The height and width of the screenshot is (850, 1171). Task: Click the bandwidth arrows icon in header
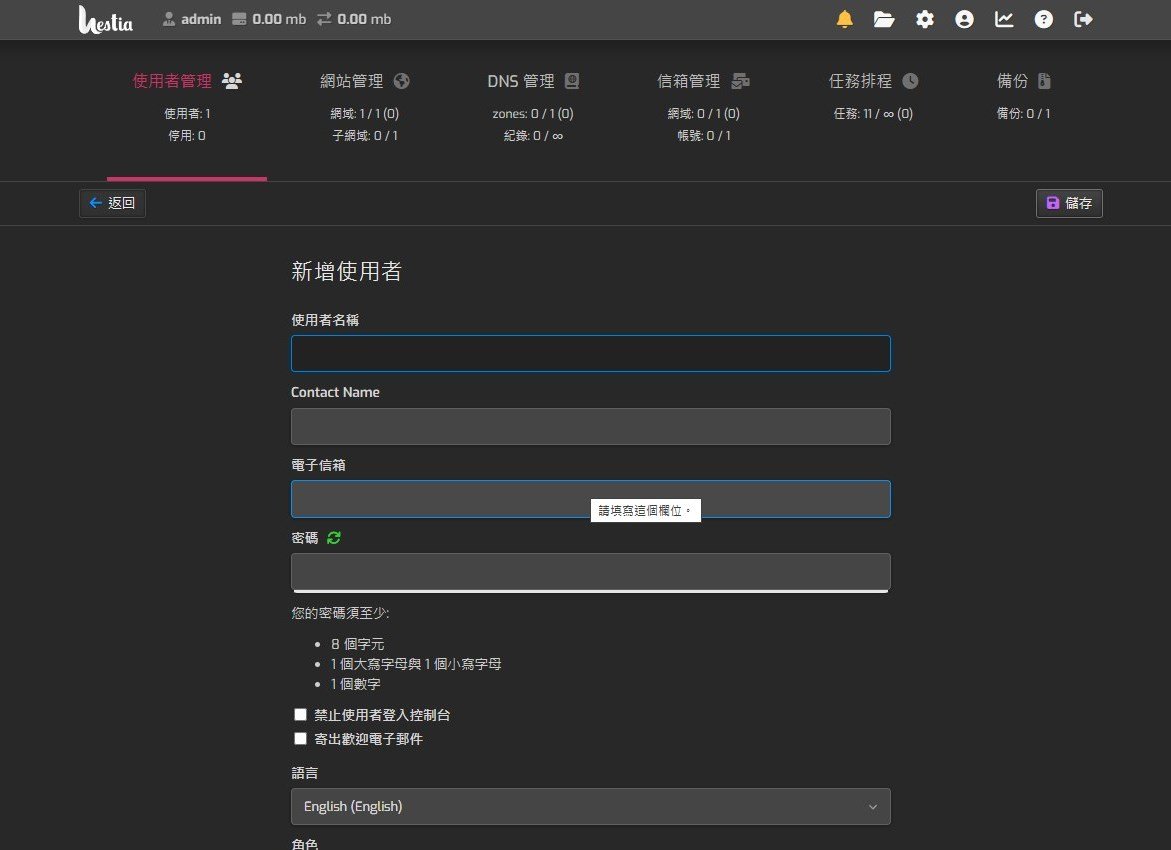point(323,19)
